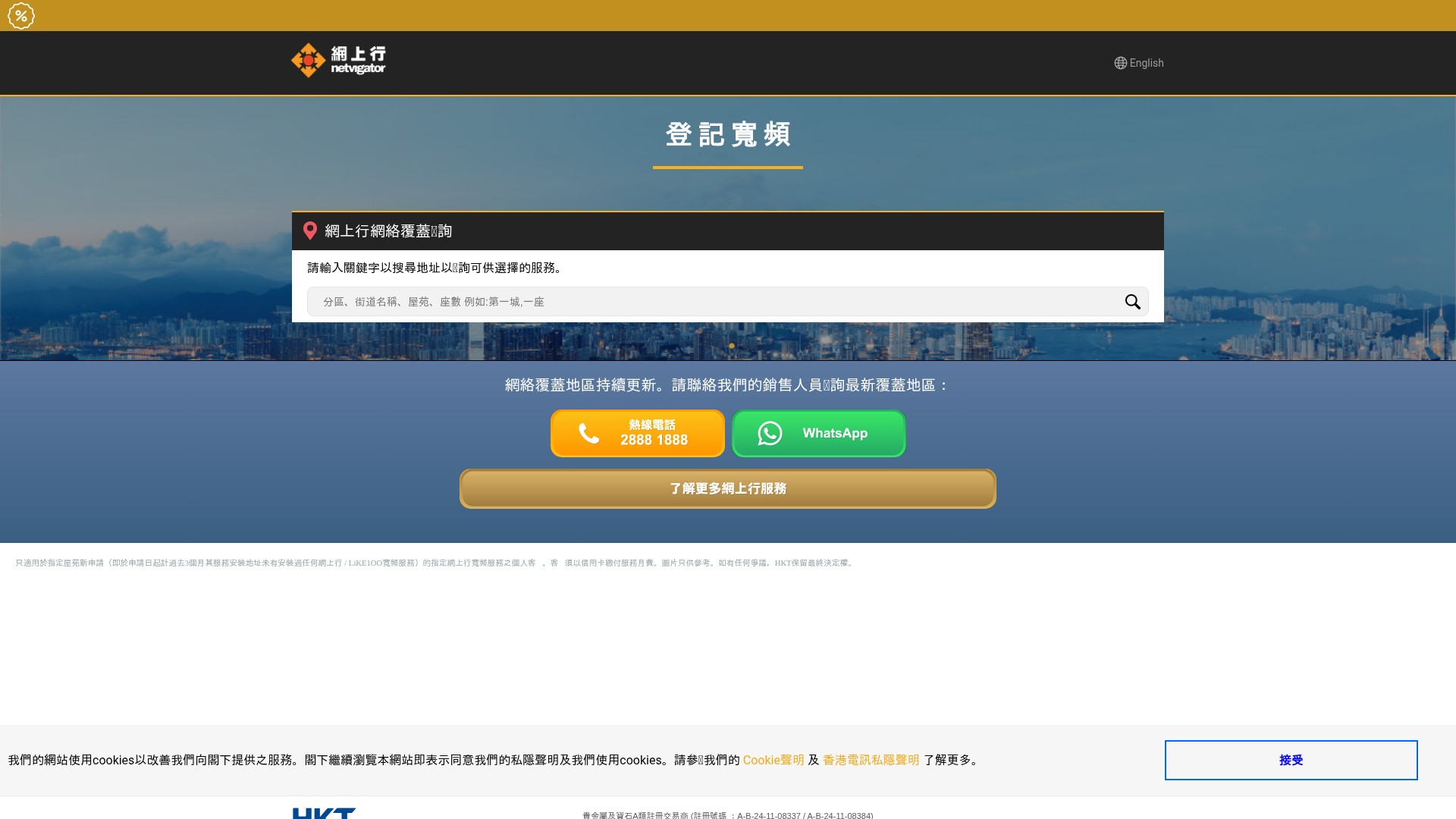
Task: Call hotline 2888 1888 button
Action: 638,434
